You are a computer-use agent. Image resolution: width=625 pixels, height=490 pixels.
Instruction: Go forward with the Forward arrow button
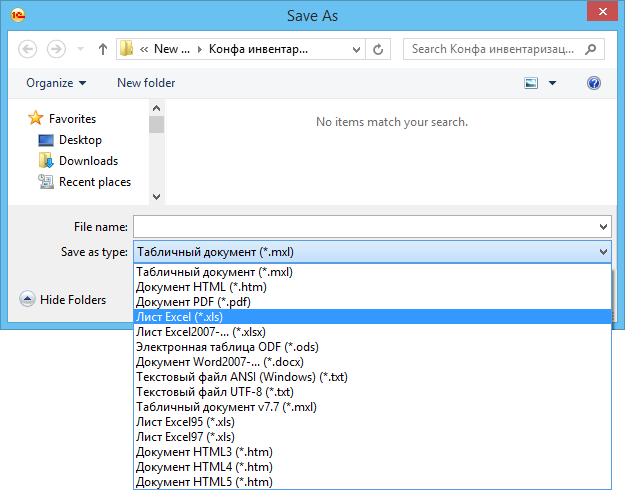coord(56,49)
